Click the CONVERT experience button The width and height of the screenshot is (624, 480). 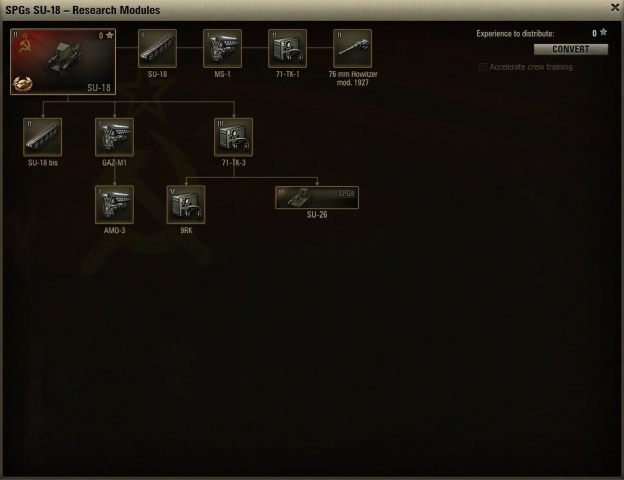(x=571, y=49)
